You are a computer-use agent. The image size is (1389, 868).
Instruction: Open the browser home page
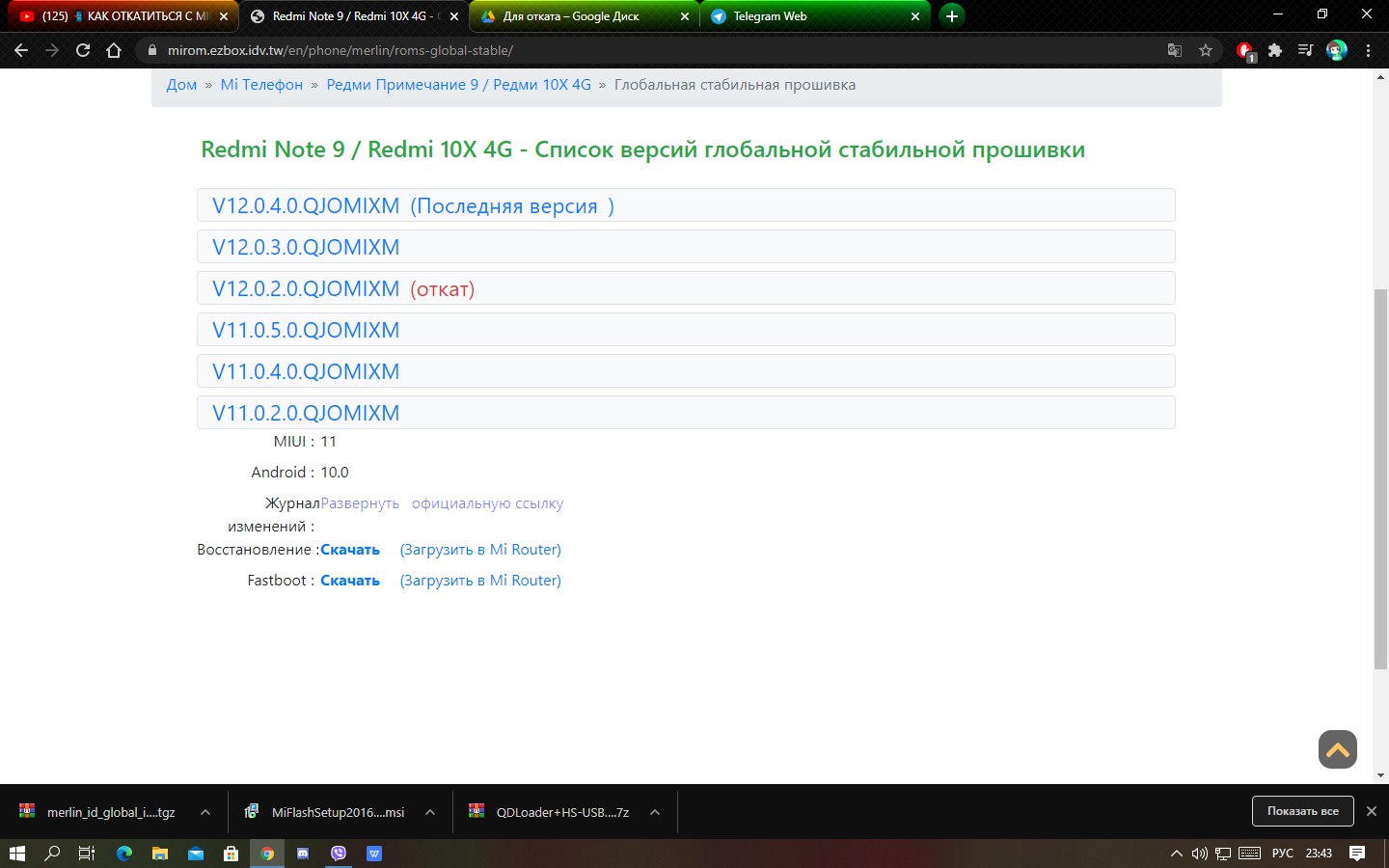(114, 50)
